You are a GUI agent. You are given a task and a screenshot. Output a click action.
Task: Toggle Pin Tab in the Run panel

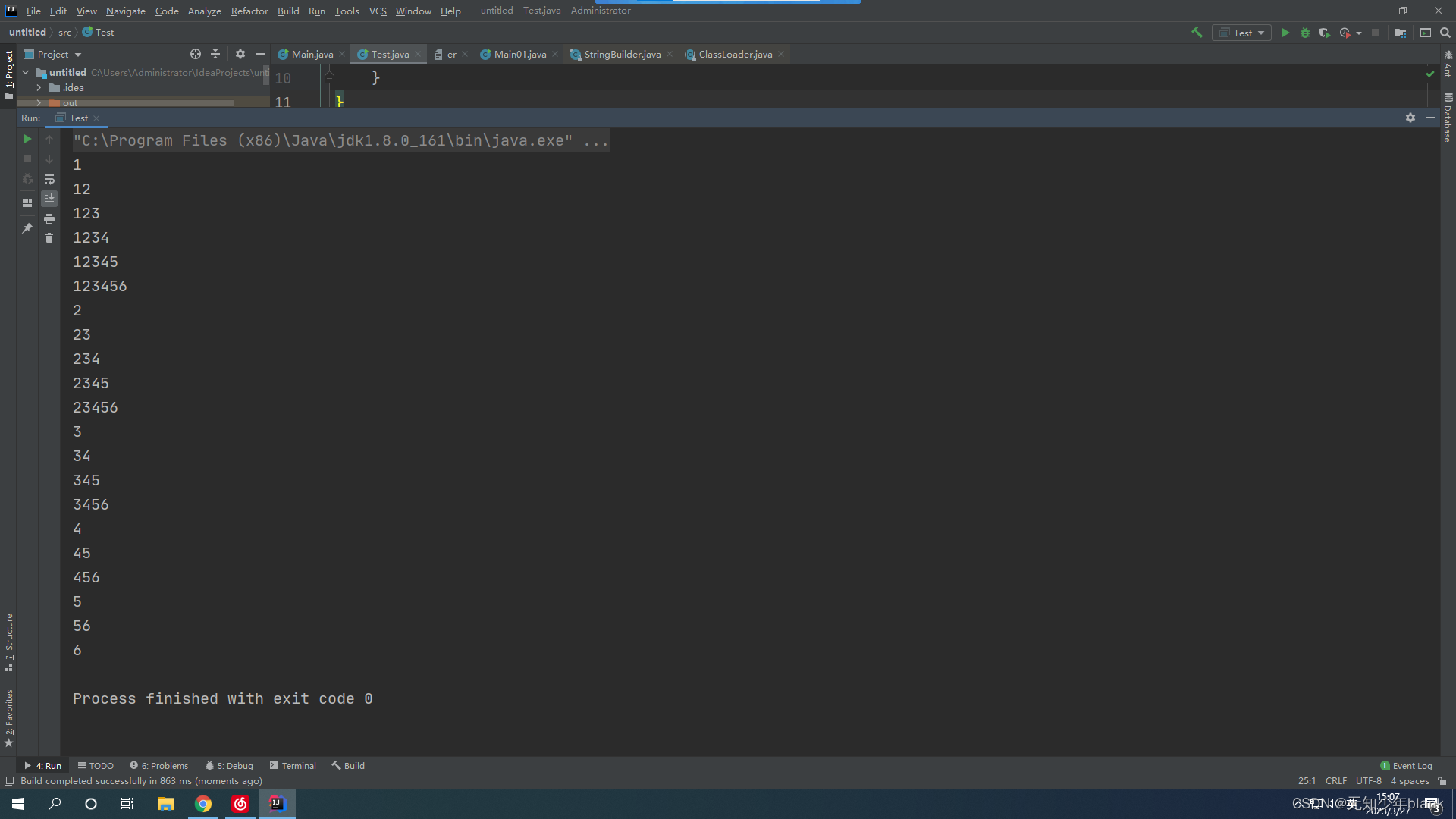(27, 227)
